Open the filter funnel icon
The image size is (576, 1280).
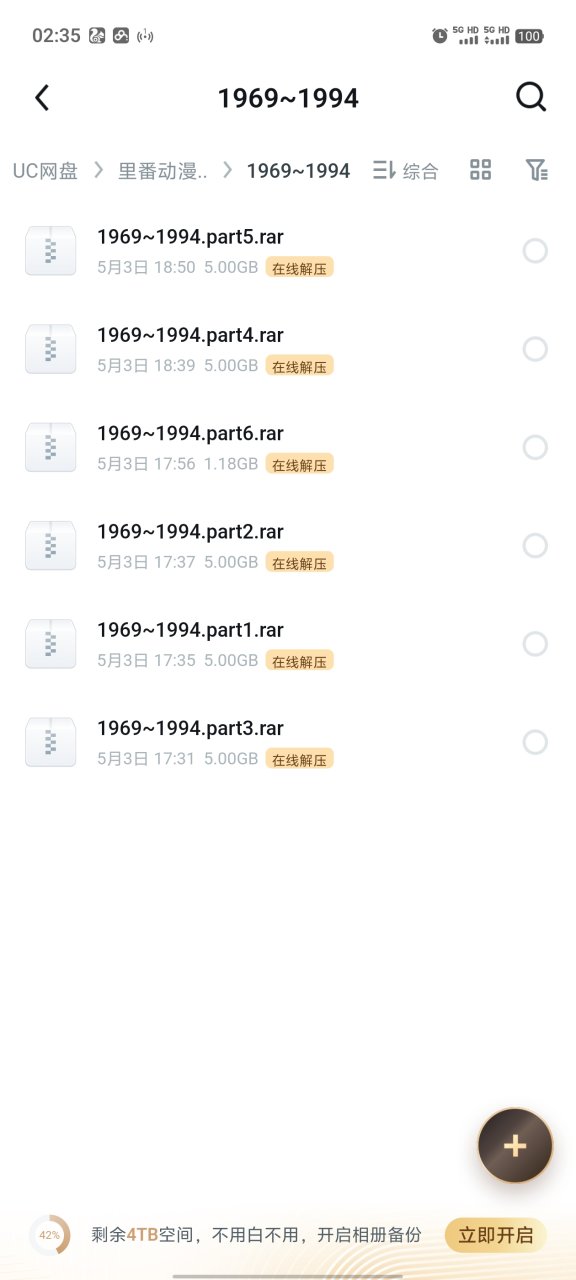537,170
